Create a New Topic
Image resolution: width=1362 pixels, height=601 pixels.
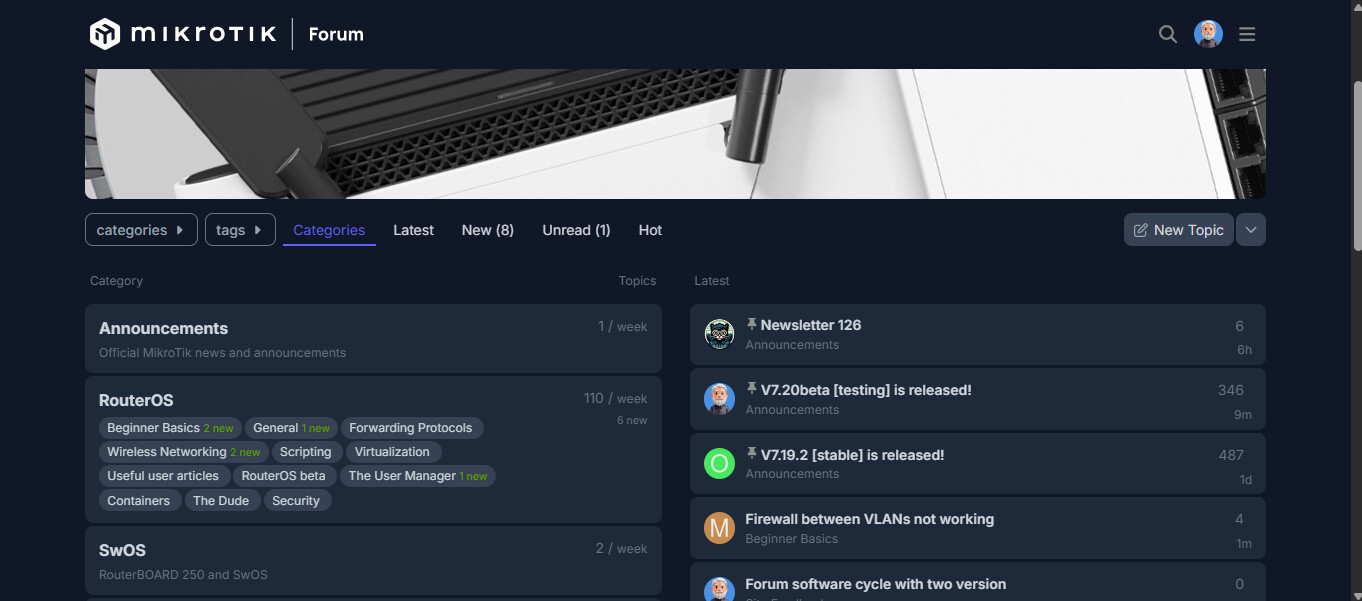(1179, 230)
